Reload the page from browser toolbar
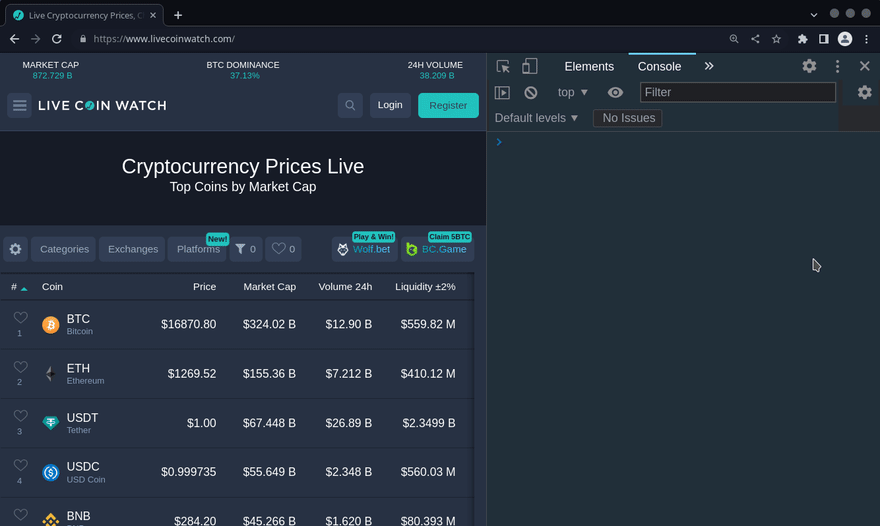The width and height of the screenshot is (880, 526). pos(57,39)
